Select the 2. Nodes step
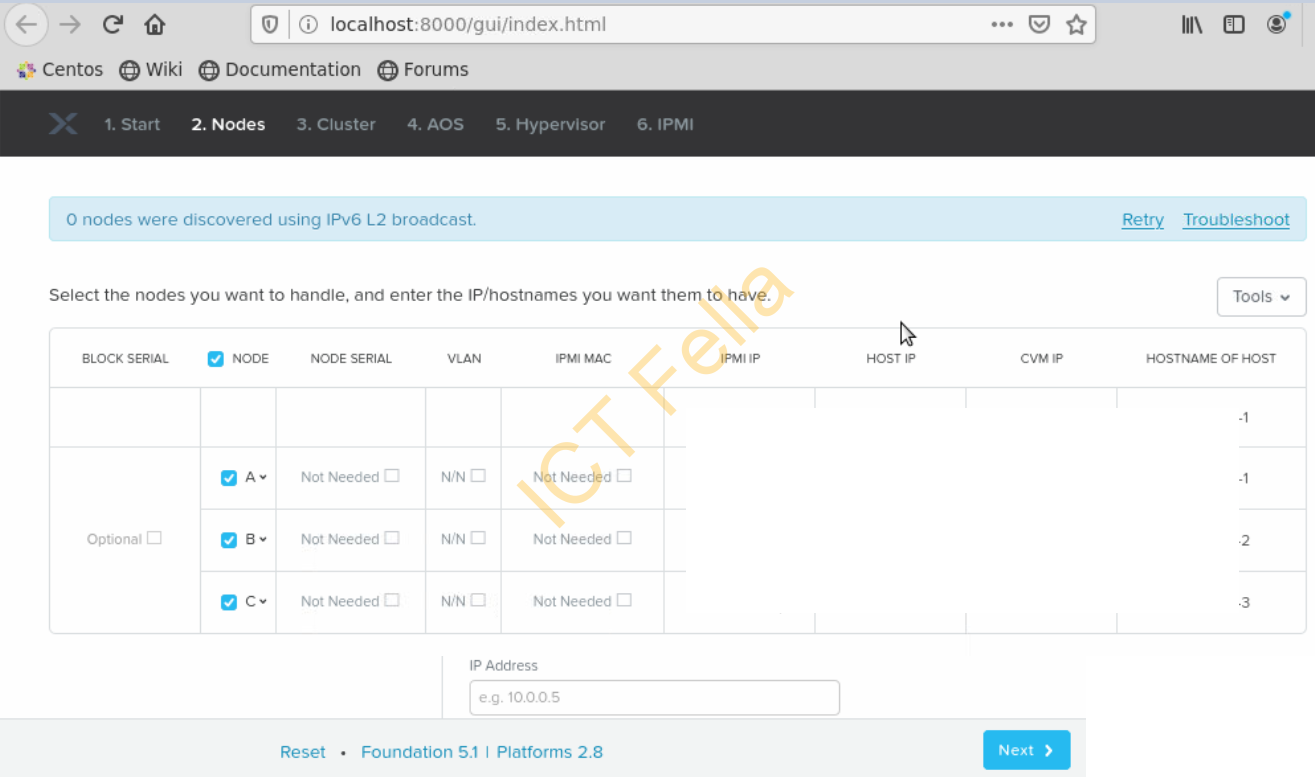The width and height of the screenshot is (1315, 777). click(x=228, y=125)
